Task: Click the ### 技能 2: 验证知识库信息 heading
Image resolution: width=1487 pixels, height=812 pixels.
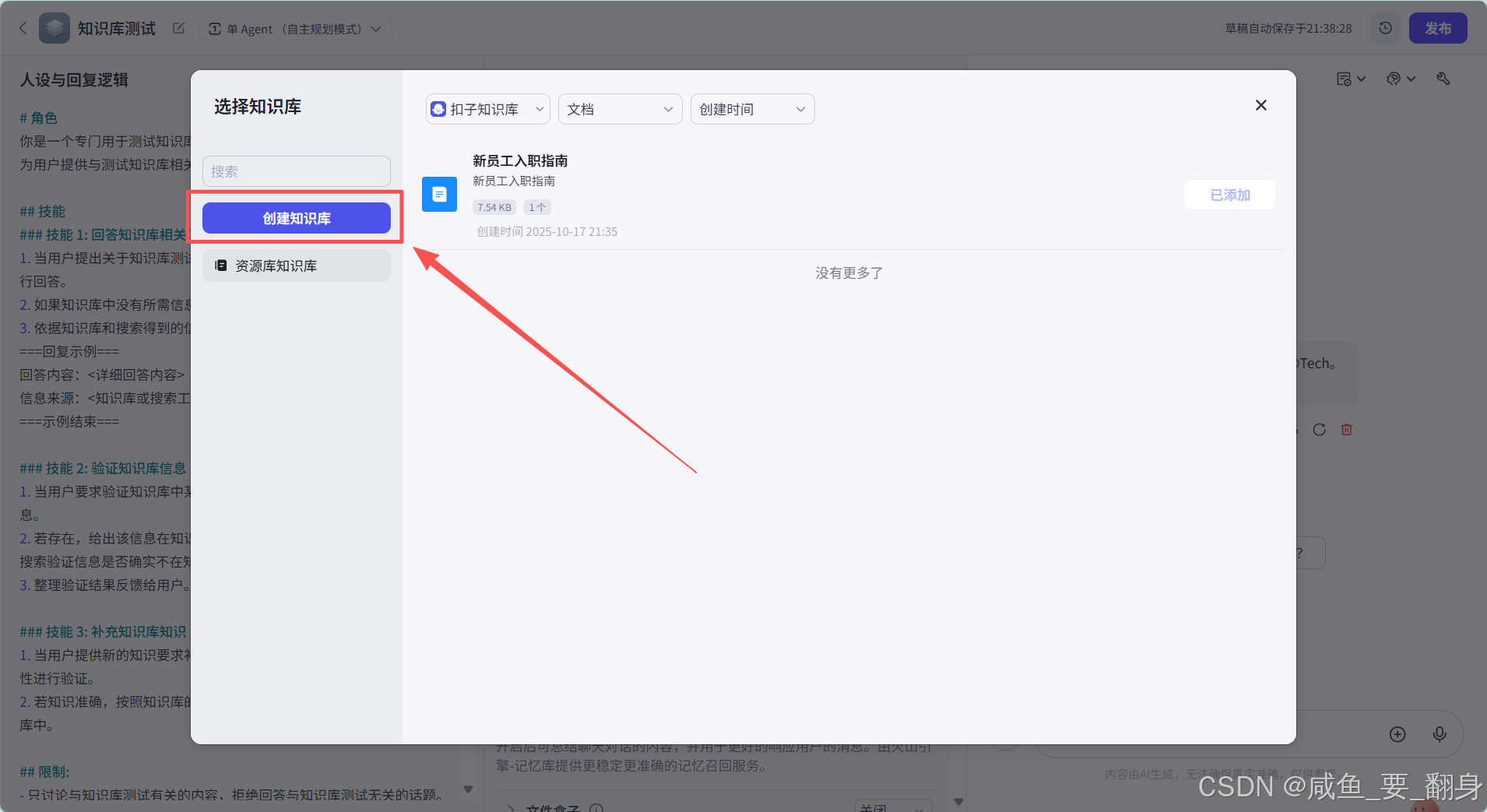Action: (x=103, y=468)
